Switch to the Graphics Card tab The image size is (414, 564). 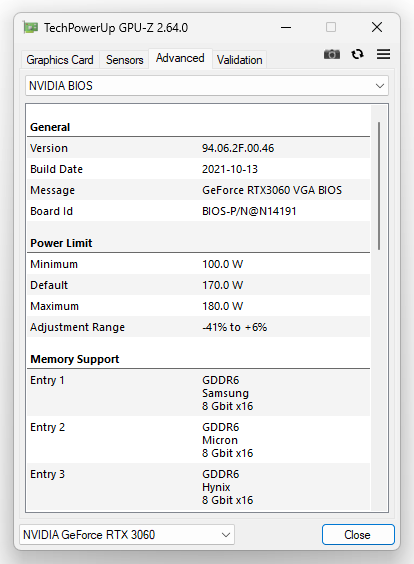(60, 60)
